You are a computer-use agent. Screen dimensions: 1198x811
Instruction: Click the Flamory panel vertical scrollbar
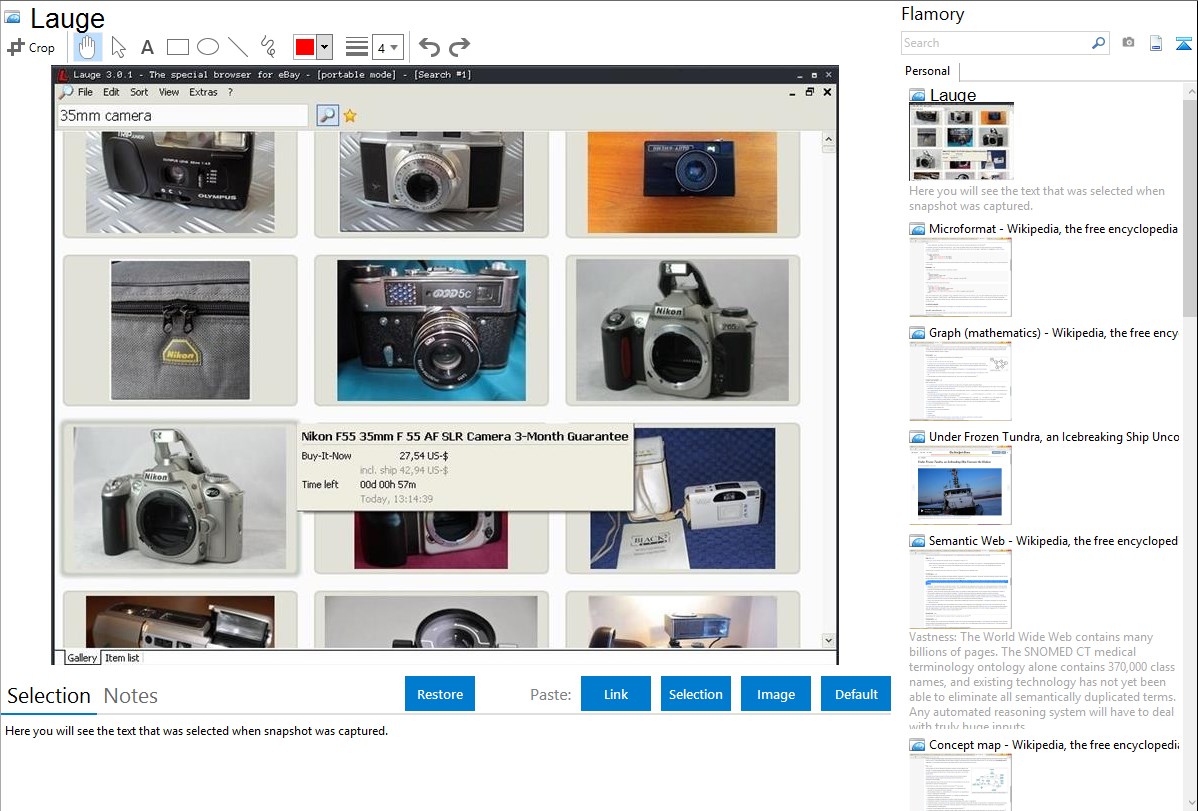pyautogui.click(x=1190, y=206)
